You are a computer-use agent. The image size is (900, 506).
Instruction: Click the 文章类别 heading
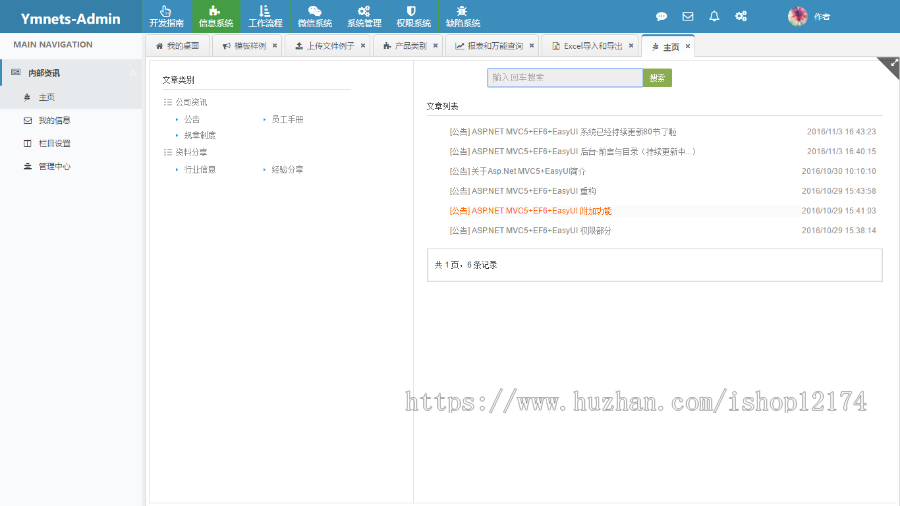(x=178, y=80)
